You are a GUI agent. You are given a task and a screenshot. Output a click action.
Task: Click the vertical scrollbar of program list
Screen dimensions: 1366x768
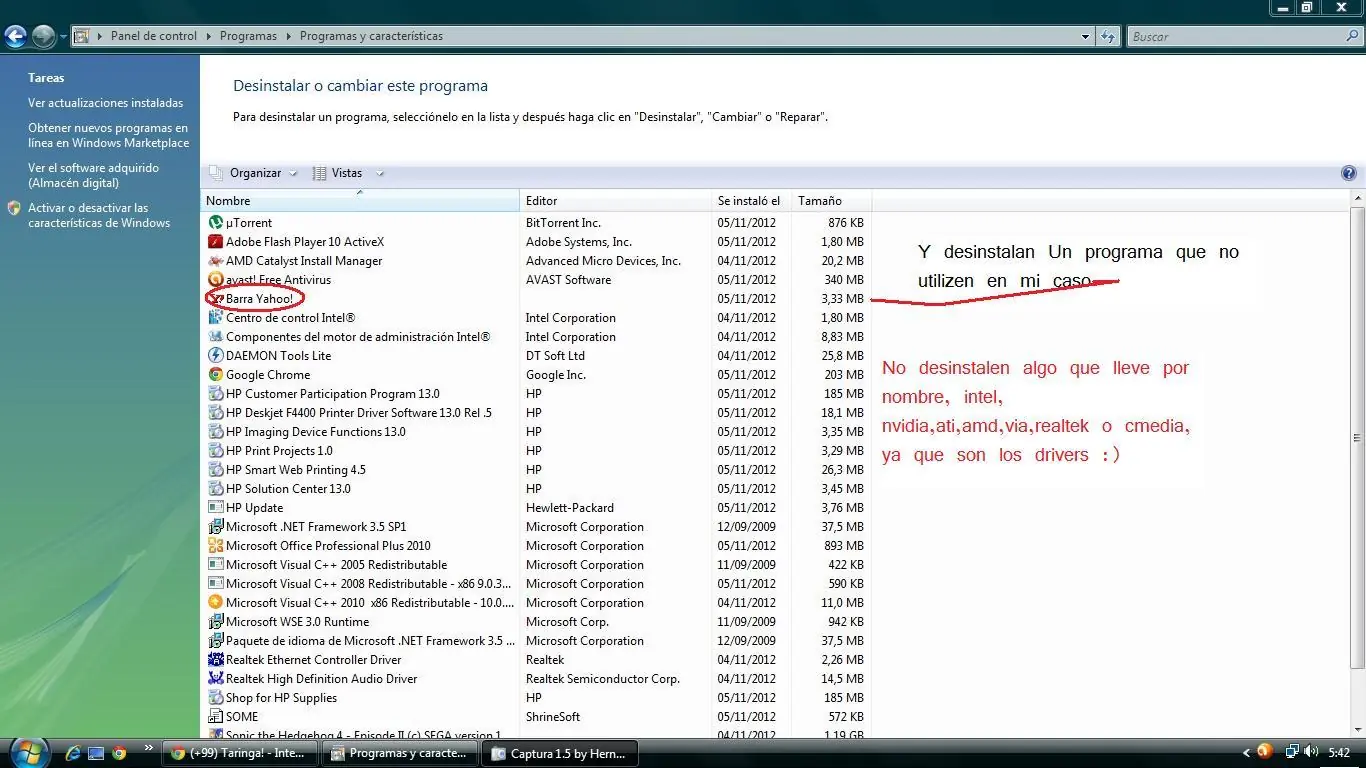click(1357, 438)
